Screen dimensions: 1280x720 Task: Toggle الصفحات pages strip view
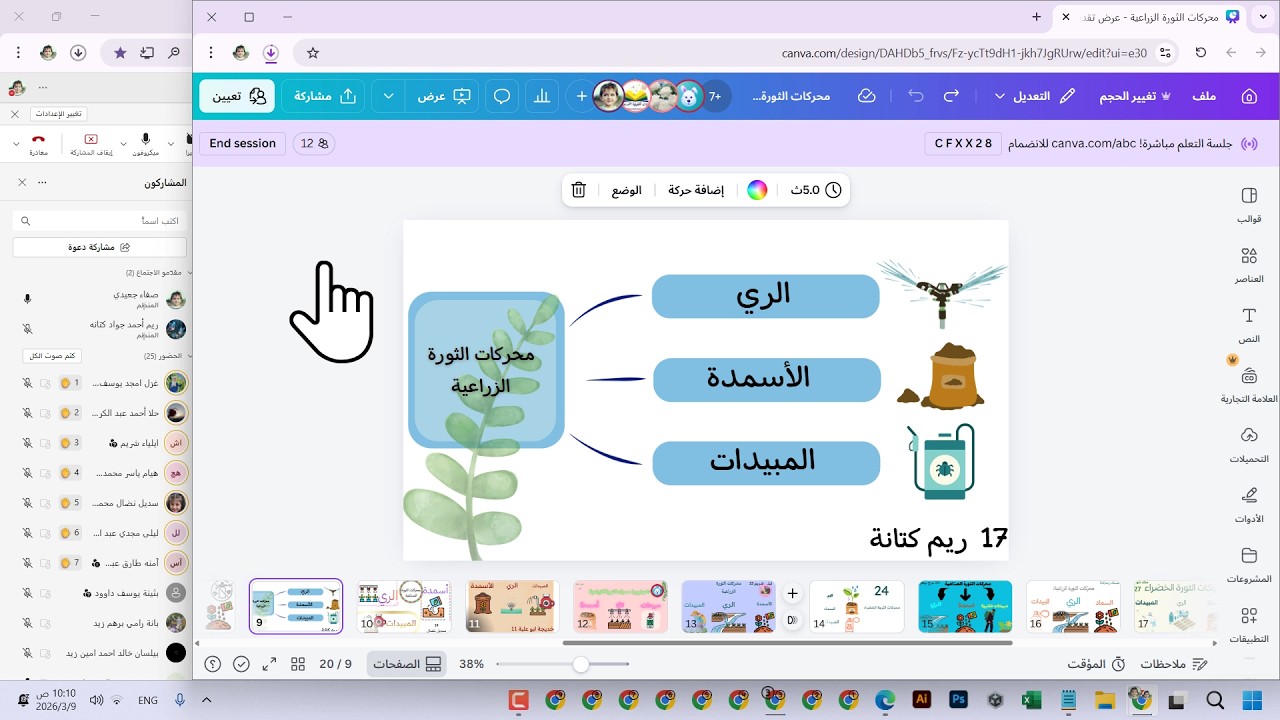[408, 664]
